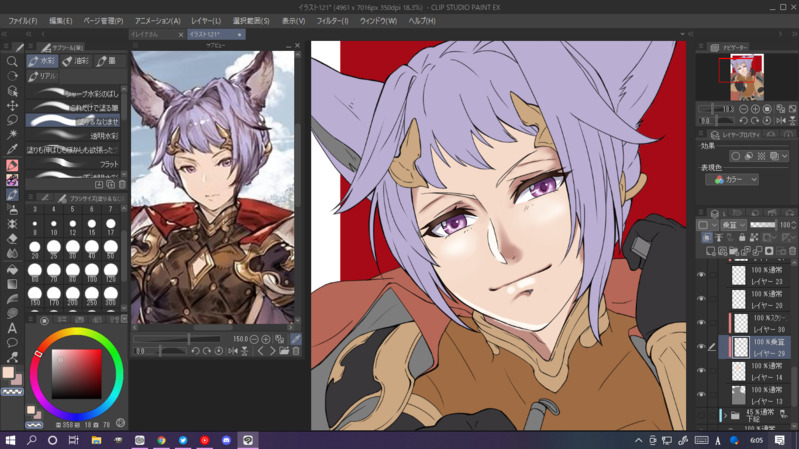The height and width of the screenshot is (449, 799).
Task: Select the Gradient tool
Action: pos(12,284)
